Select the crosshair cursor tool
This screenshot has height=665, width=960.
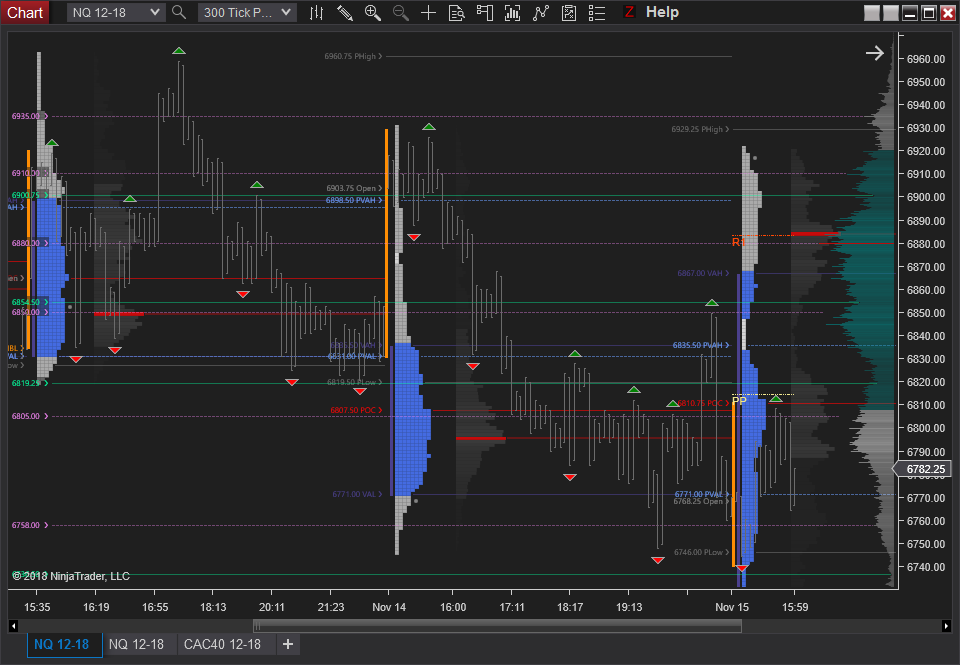pyautogui.click(x=429, y=12)
